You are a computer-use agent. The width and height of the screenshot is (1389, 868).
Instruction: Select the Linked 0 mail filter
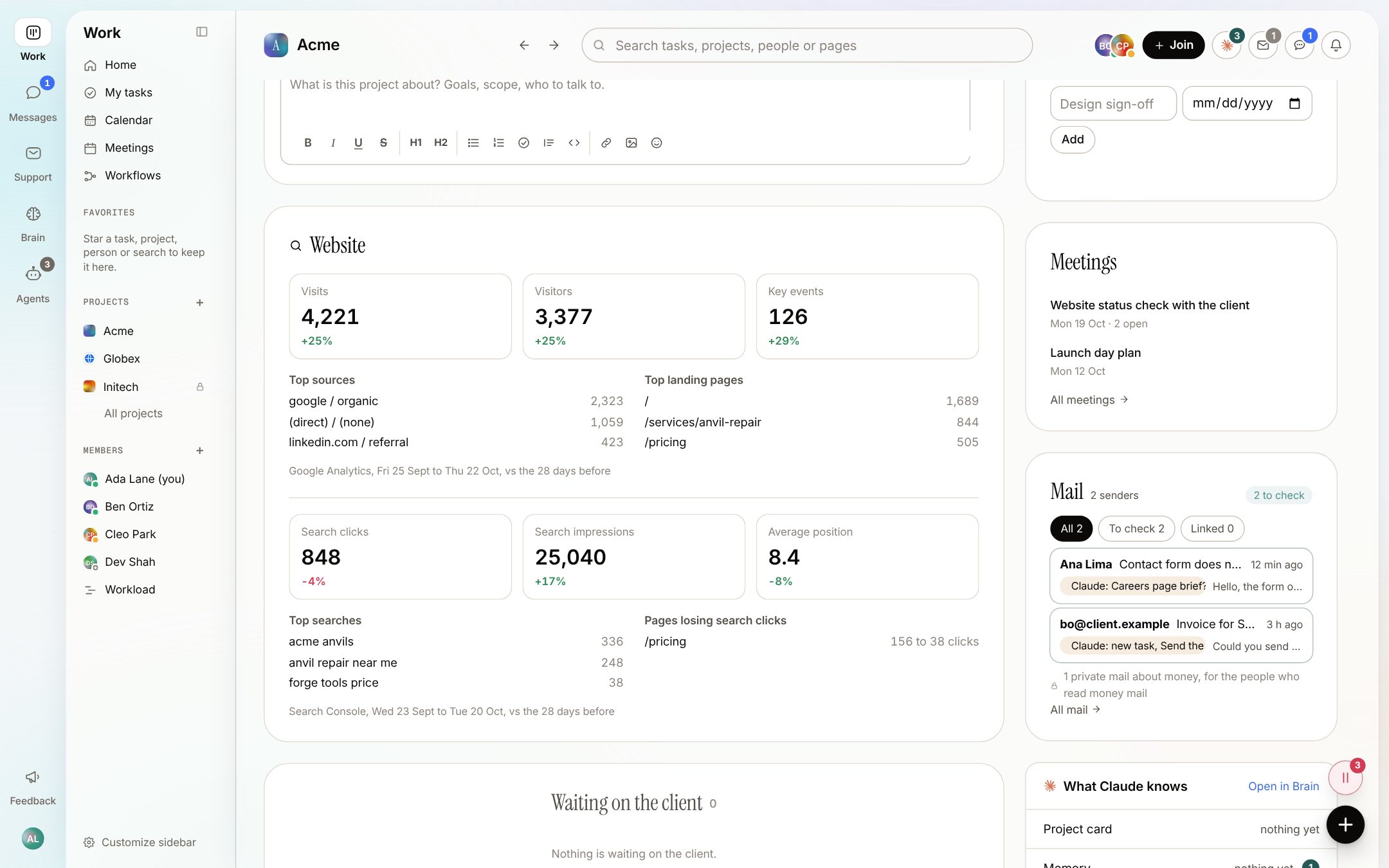point(1212,529)
